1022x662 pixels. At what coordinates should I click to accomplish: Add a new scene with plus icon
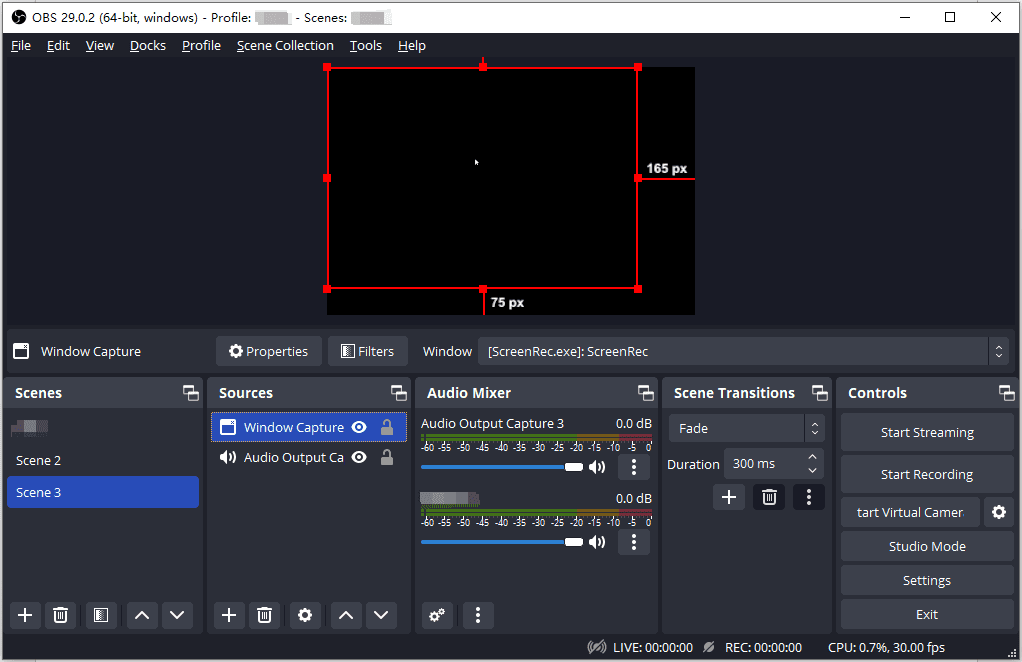pos(26,615)
